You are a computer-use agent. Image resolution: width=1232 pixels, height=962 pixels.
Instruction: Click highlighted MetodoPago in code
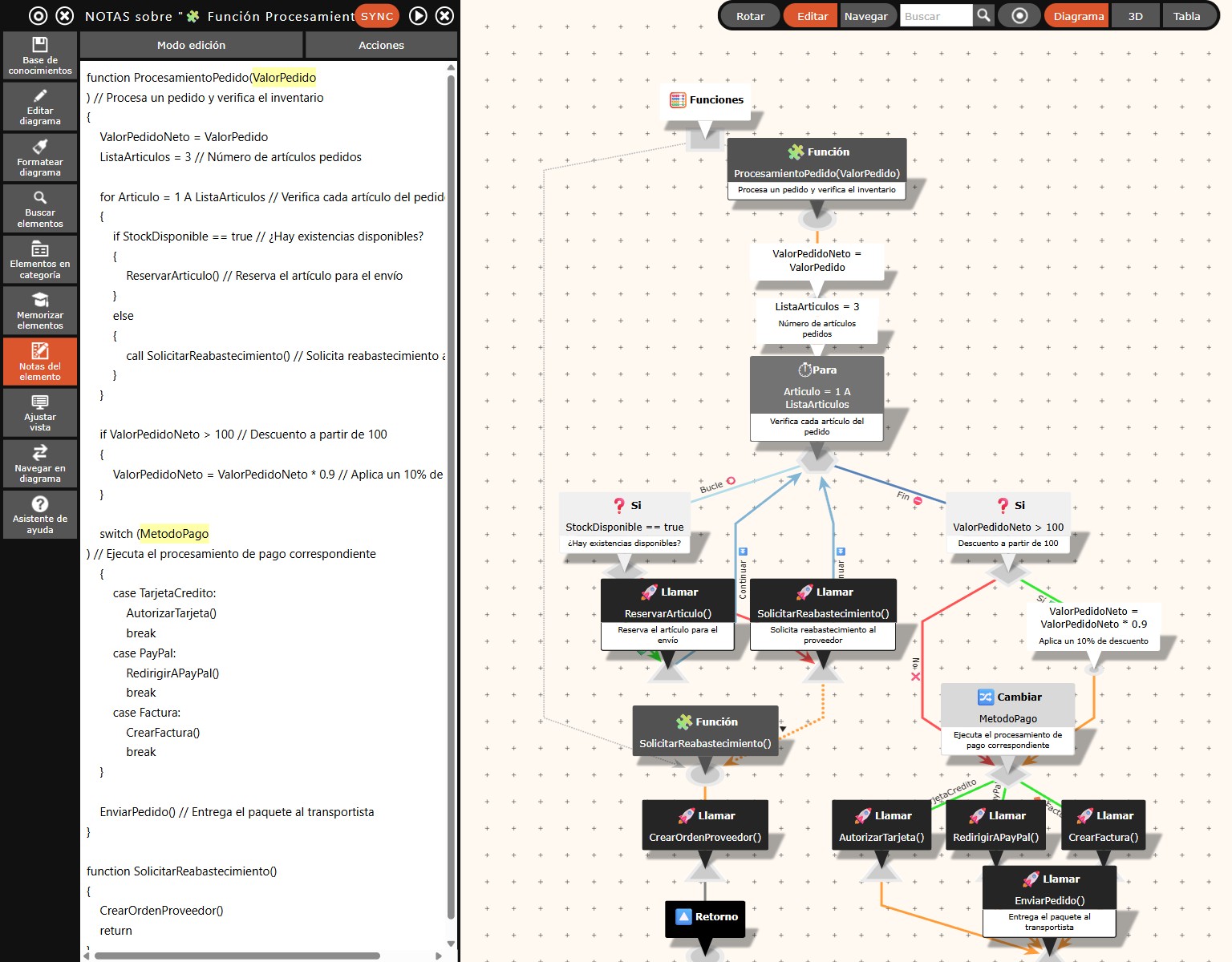click(174, 534)
